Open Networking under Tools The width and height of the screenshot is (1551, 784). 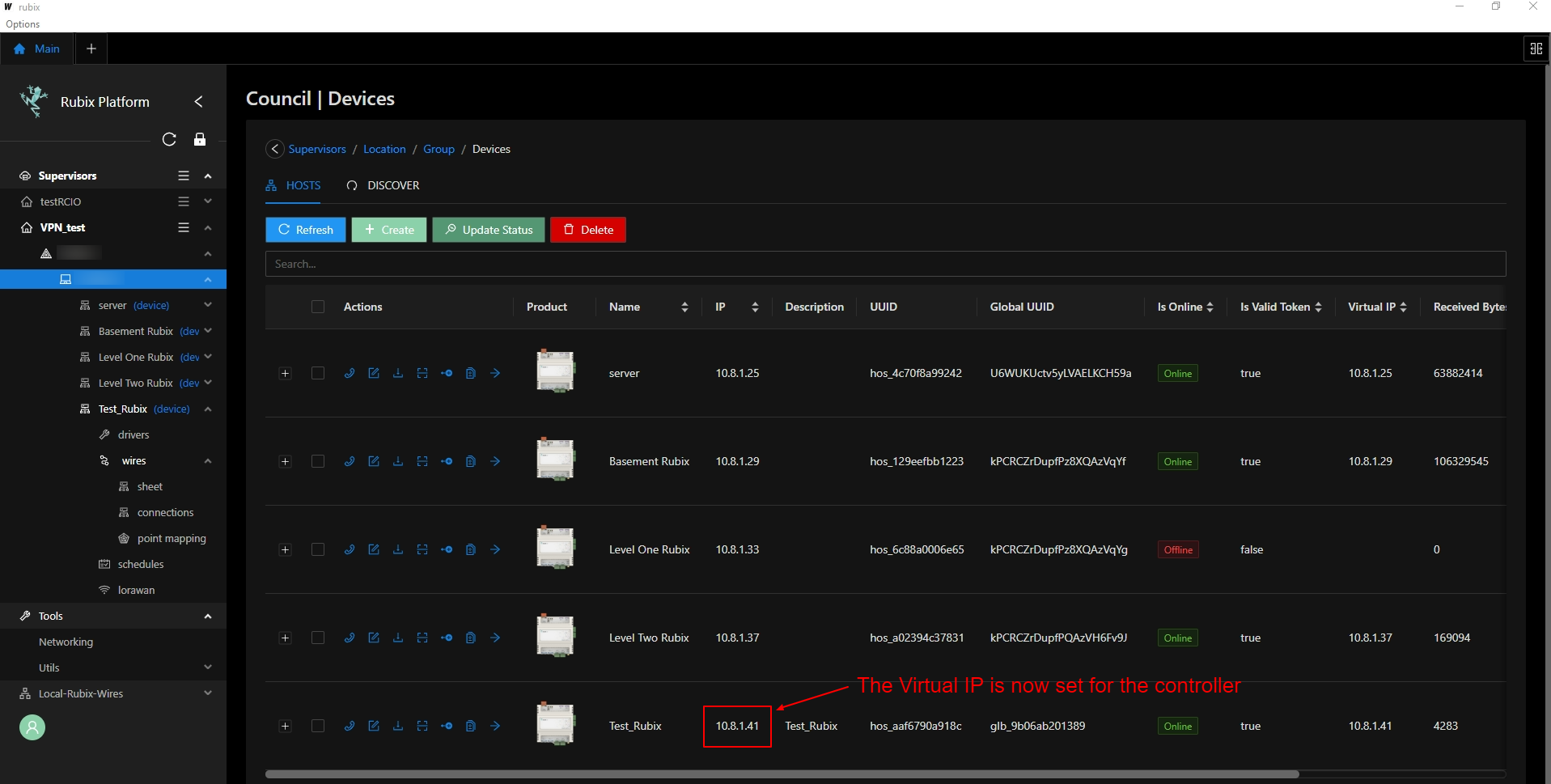point(66,642)
